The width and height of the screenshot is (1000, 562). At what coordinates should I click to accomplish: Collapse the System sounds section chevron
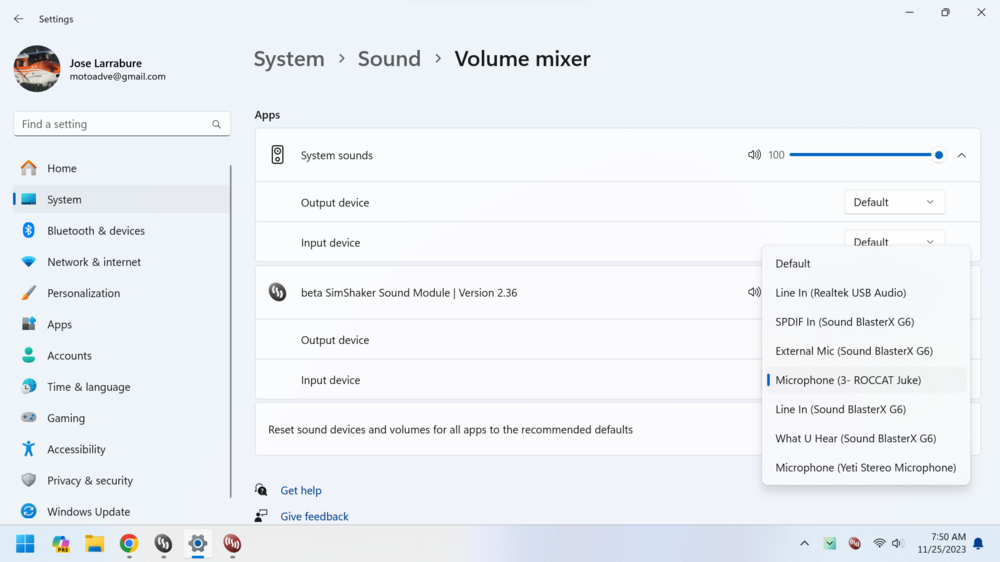961,155
